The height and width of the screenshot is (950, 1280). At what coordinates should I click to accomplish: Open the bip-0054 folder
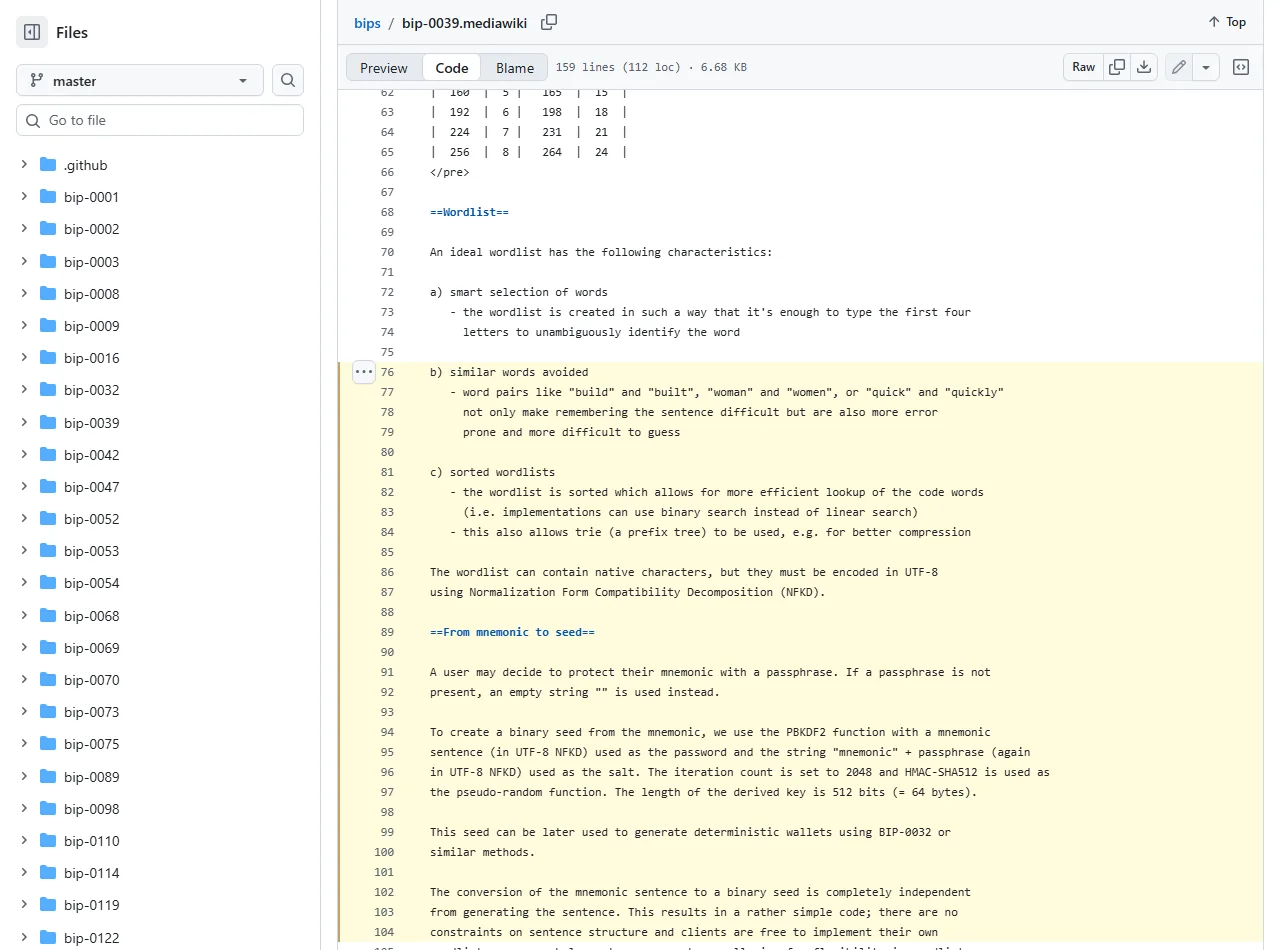(x=91, y=583)
